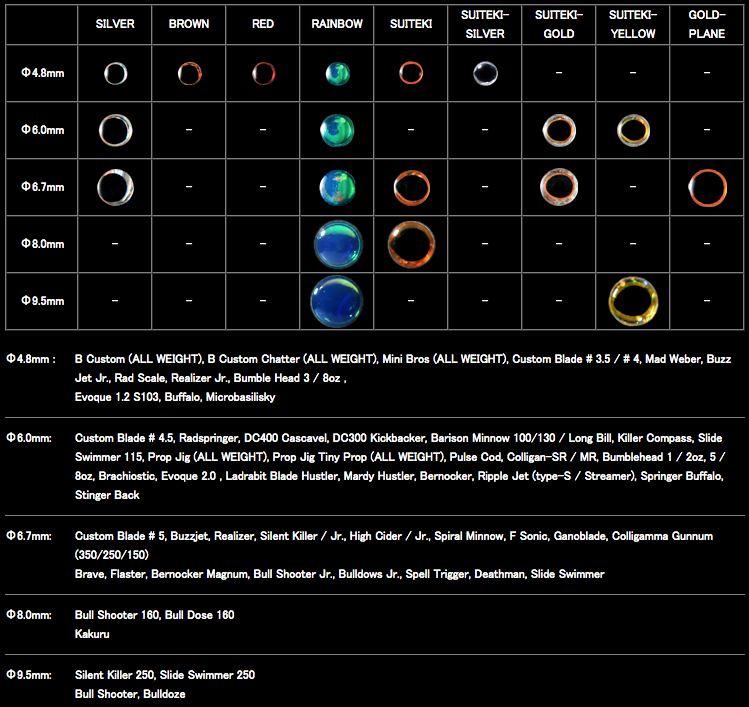Click the '(350/250/150)' text line
Screen dimensions: 749x707
coord(112,555)
